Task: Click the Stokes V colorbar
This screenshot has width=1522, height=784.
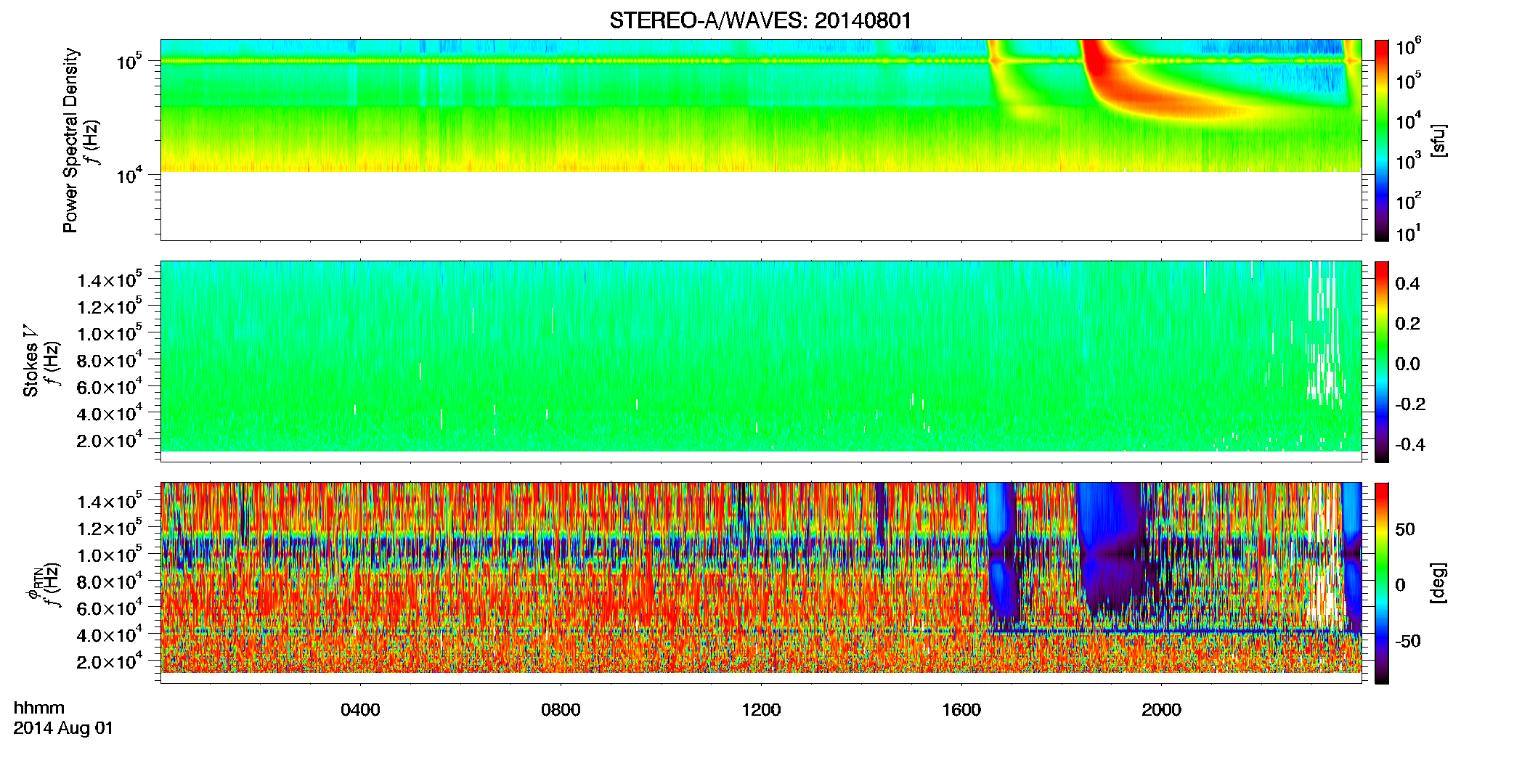Action: [1382, 362]
